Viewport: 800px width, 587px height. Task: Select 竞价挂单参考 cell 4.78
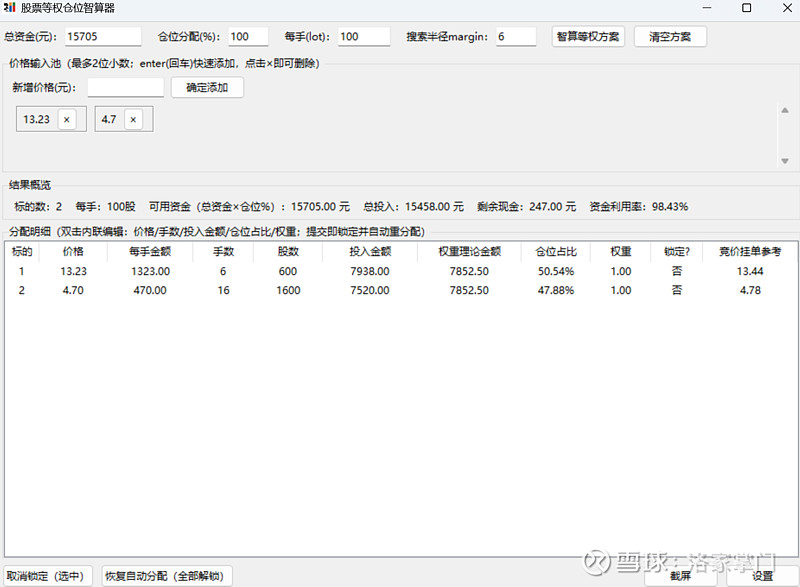click(750, 290)
